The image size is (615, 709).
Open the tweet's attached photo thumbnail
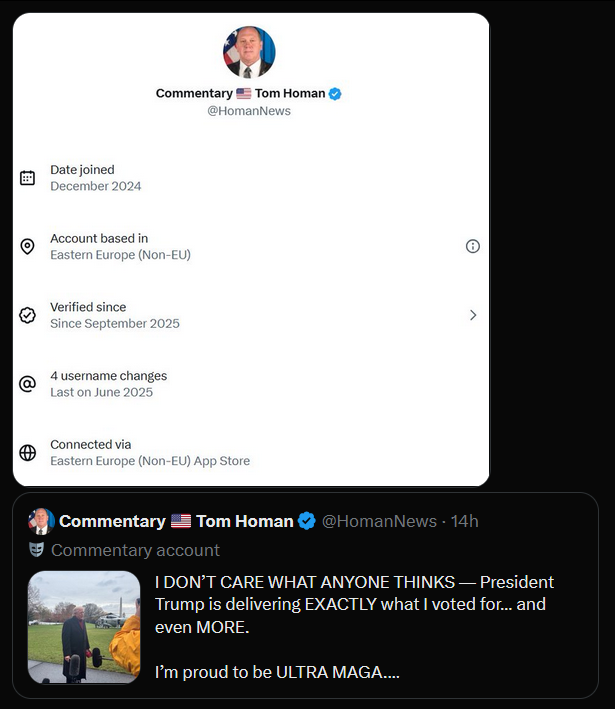(x=84, y=627)
